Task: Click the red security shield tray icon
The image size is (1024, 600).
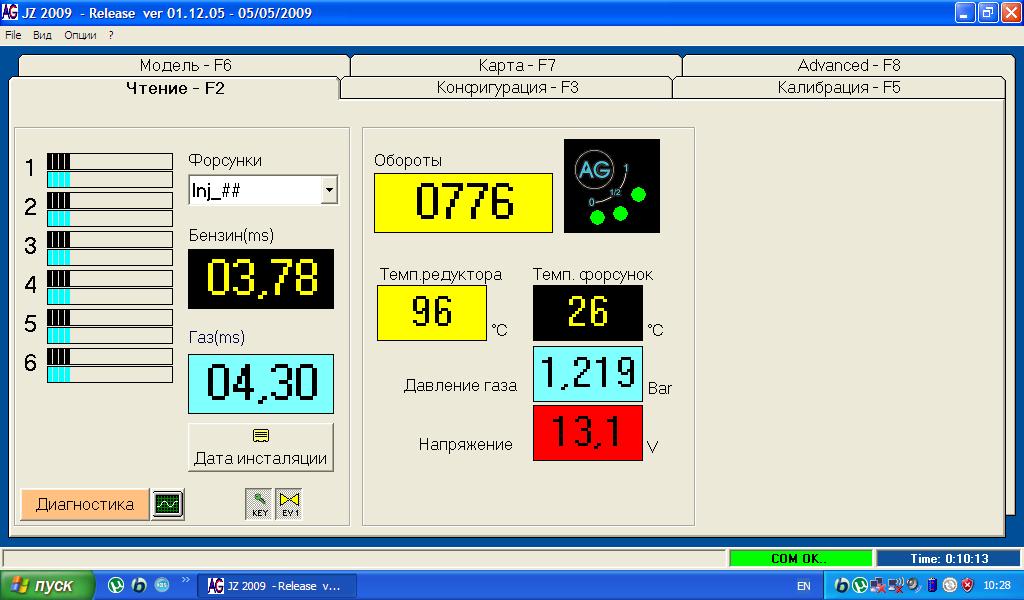Action: pyautogui.click(x=968, y=585)
